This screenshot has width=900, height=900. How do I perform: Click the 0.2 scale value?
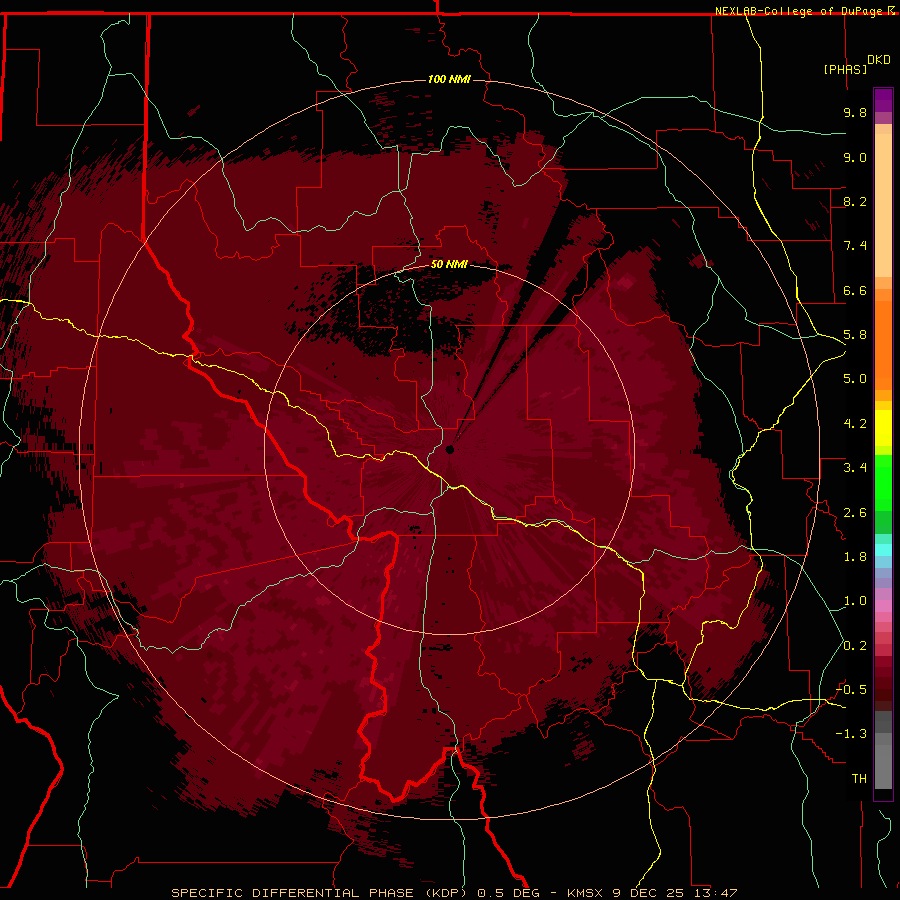coord(855,646)
